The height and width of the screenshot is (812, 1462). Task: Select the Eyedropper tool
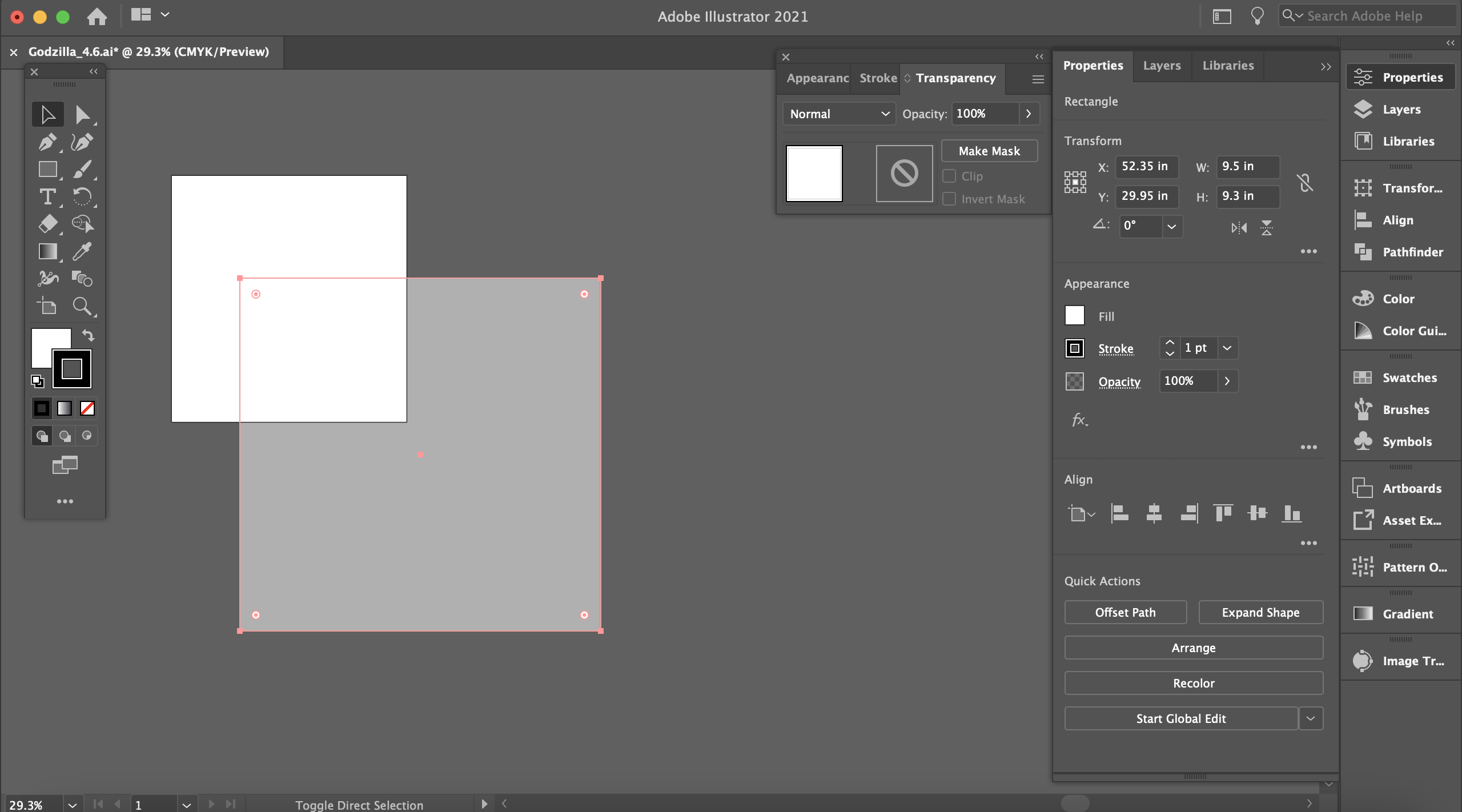point(82,251)
